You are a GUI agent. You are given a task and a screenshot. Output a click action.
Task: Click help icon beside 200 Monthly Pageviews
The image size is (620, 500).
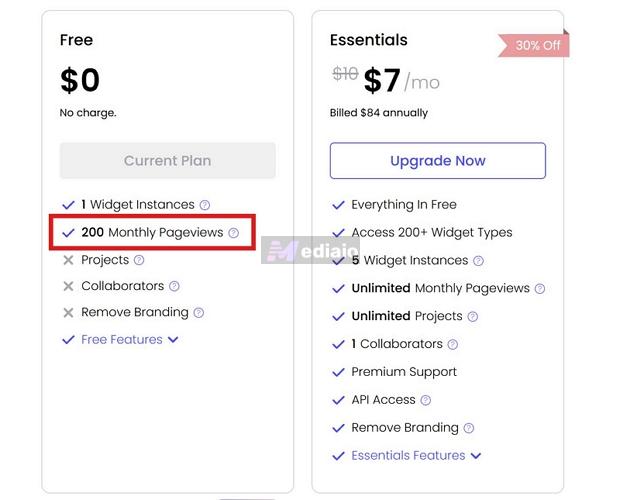tap(234, 233)
